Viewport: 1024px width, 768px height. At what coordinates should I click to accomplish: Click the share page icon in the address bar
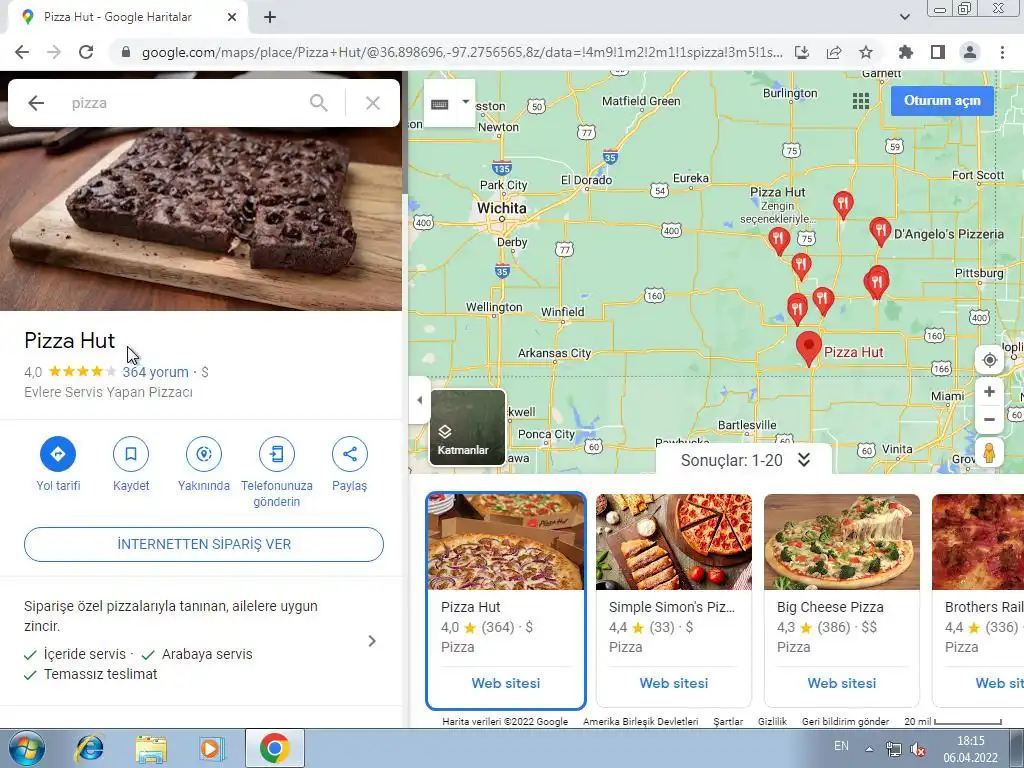point(834,52)
